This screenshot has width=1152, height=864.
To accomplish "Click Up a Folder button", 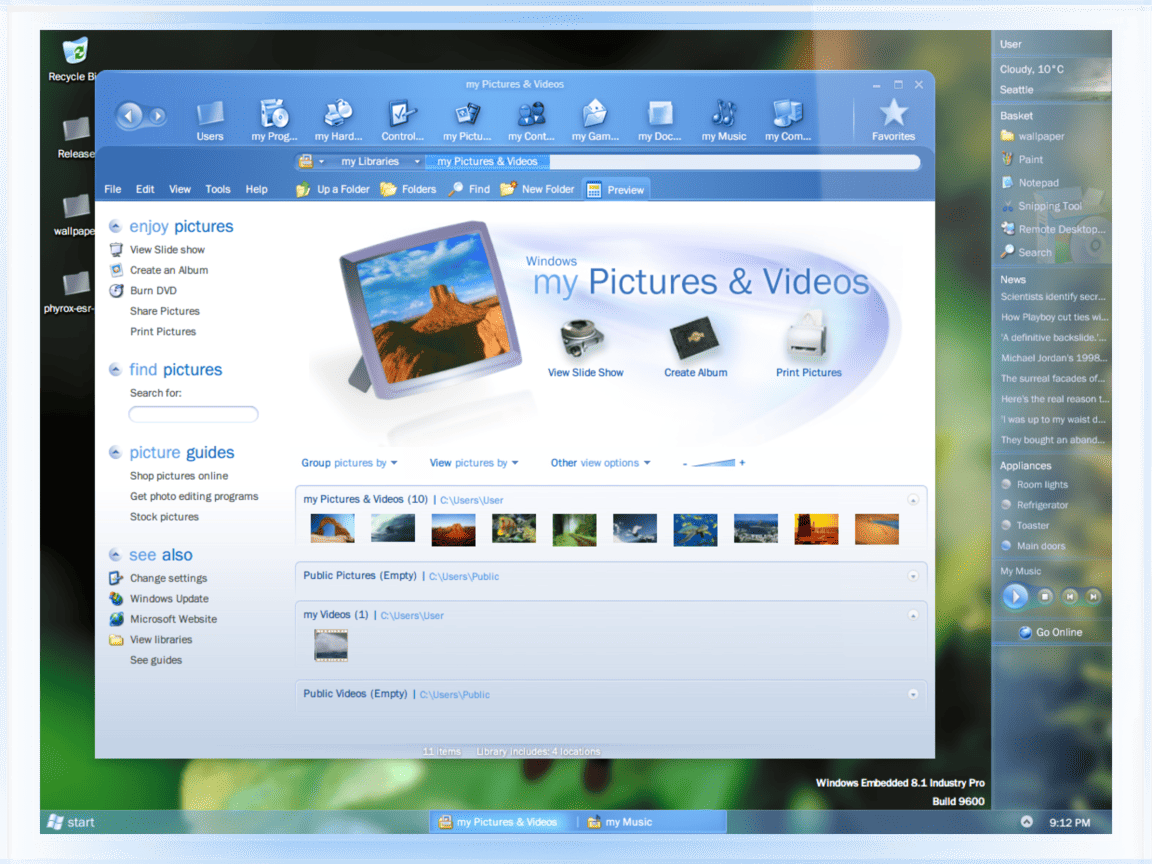I will (333, 190).
